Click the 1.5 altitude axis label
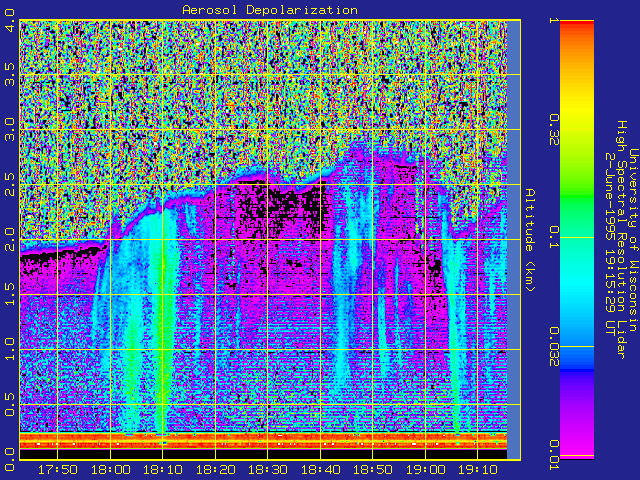The height and width of the screenshot is (480, 640). click(x=10, y=294)
